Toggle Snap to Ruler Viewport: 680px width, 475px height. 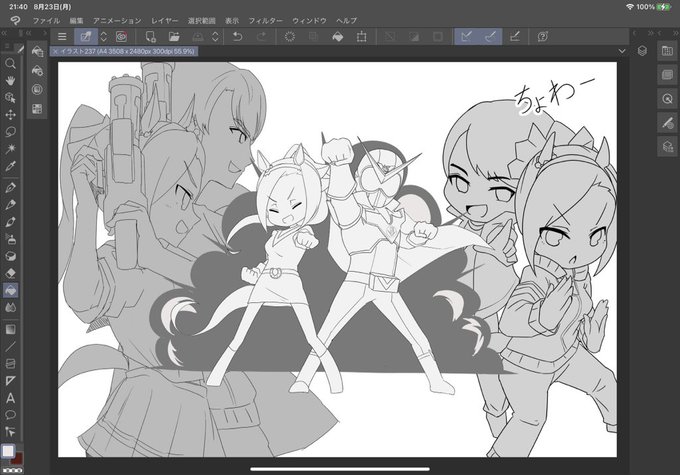click(467, 37)
